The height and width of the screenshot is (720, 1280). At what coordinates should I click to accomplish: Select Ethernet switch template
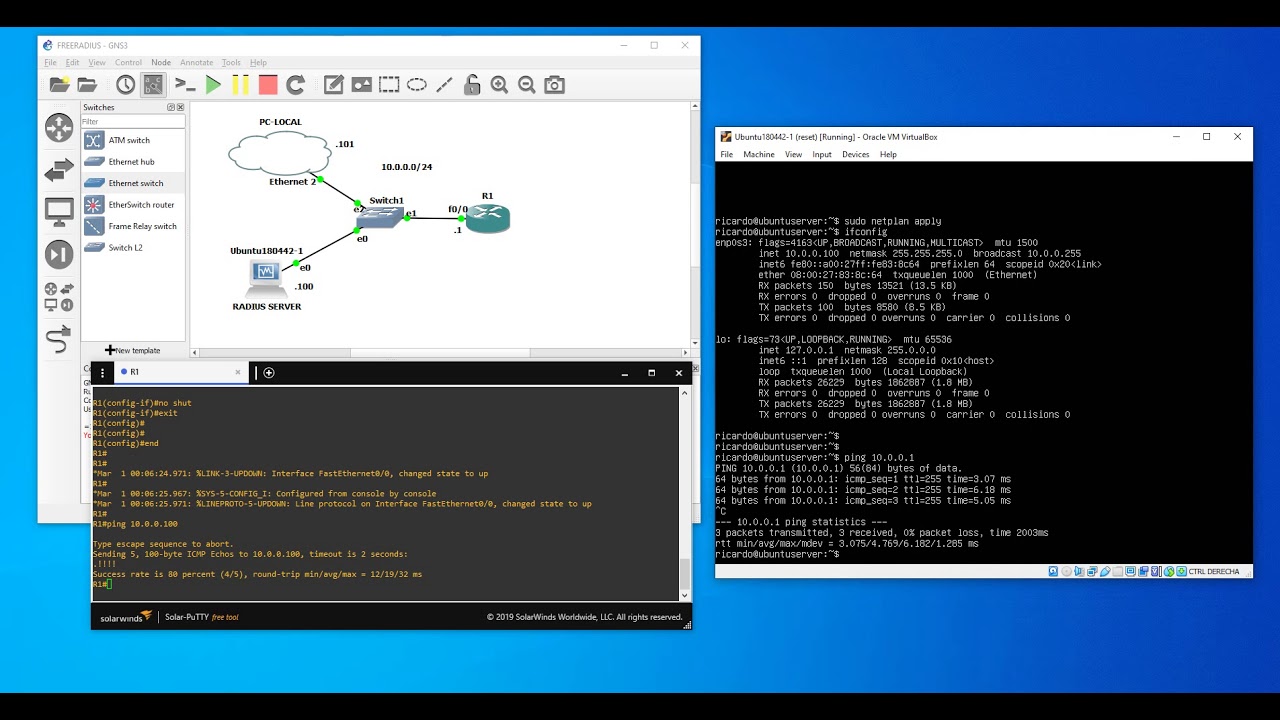133,183
